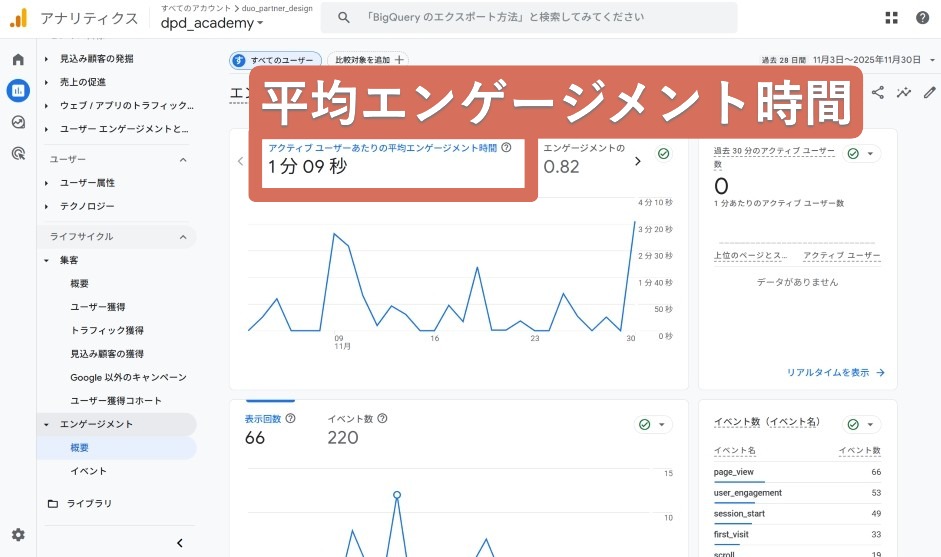Open the help question mark icon
The width and height of the screenshot is (941, 557).
click(922, 18)
